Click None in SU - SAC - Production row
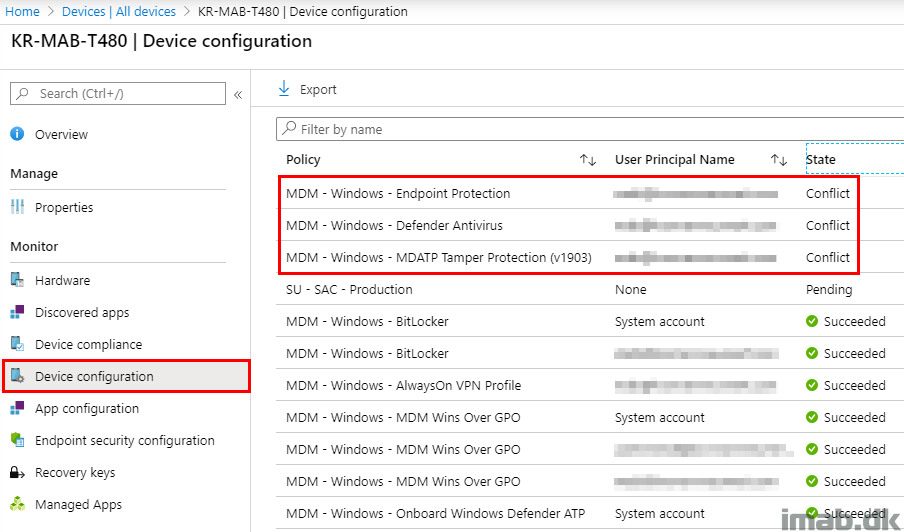This screenshot has height=532, width=904. [631, 289]
